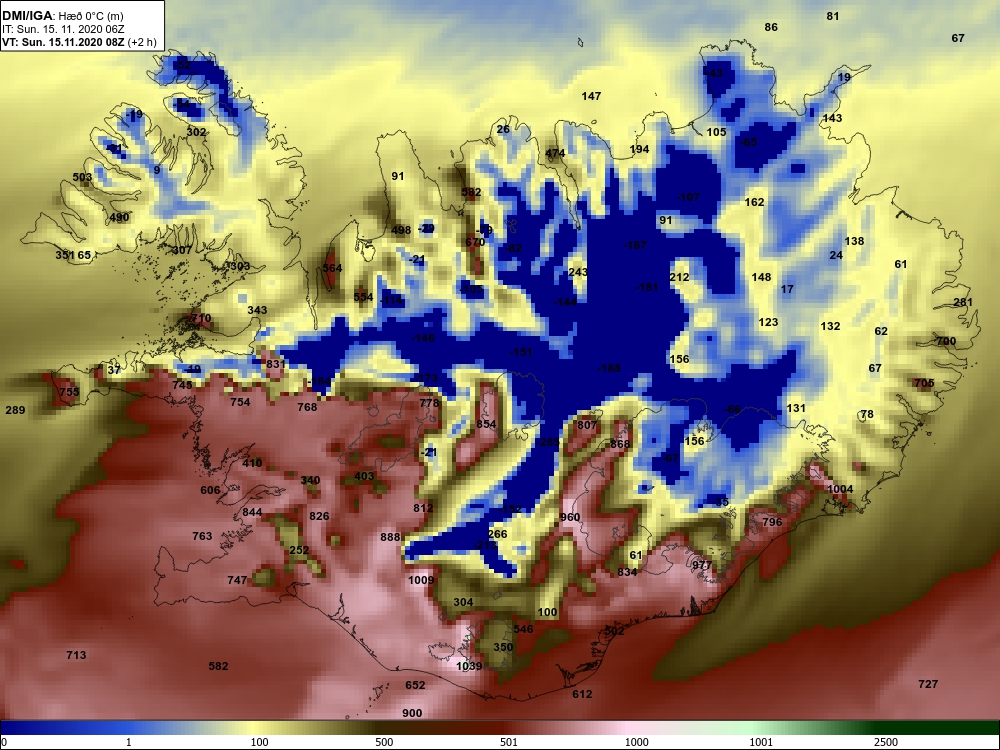Click the color scale label 2500

[x=886, y=742]
